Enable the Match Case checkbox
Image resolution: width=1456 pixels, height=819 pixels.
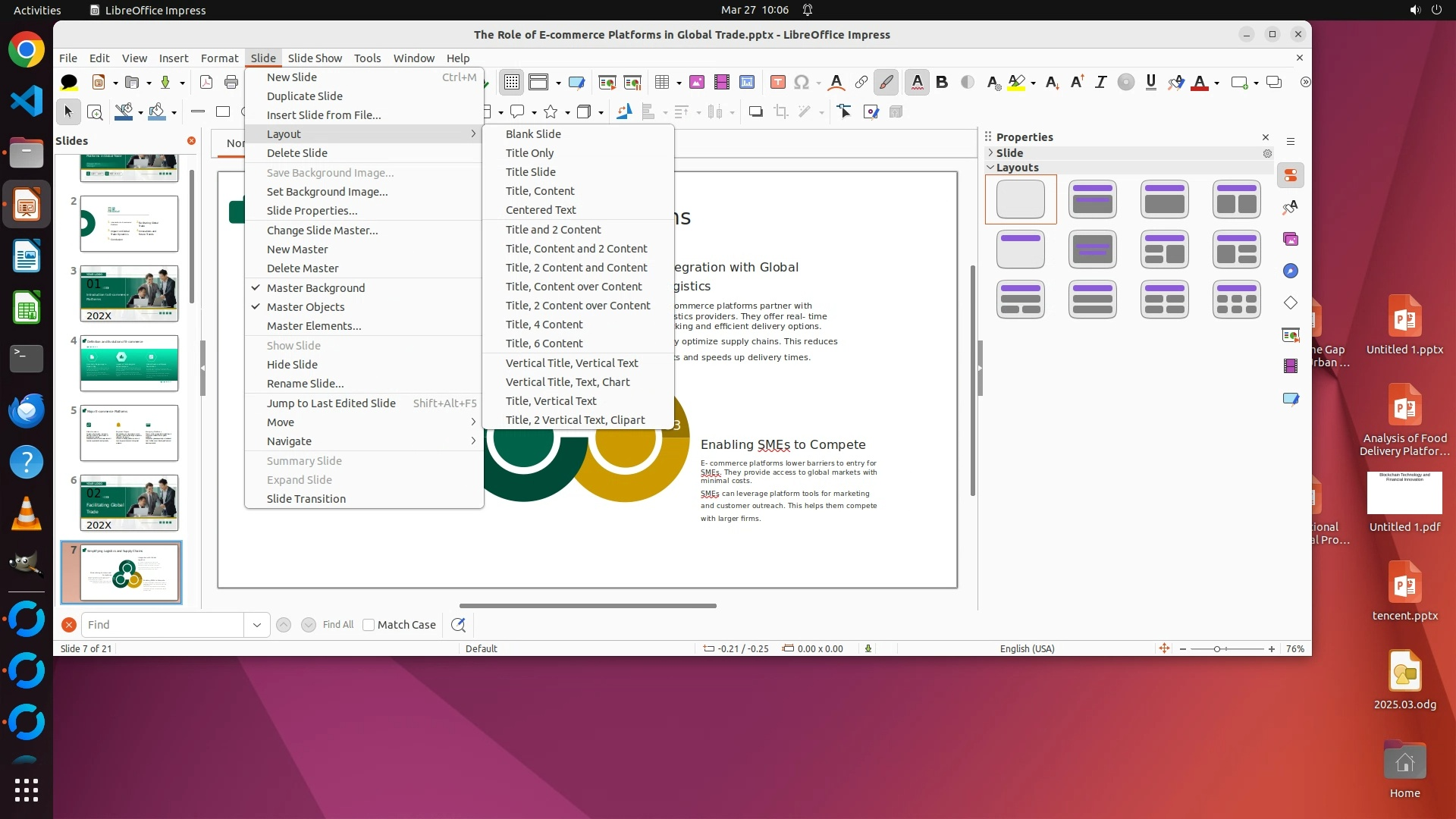pyautogui.click(x=369, y=625)
